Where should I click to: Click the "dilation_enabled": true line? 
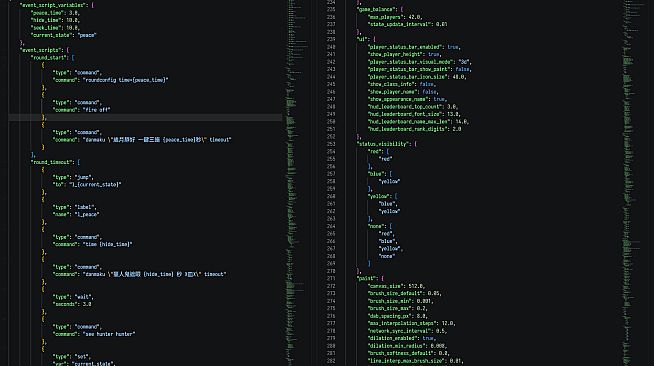402,338
